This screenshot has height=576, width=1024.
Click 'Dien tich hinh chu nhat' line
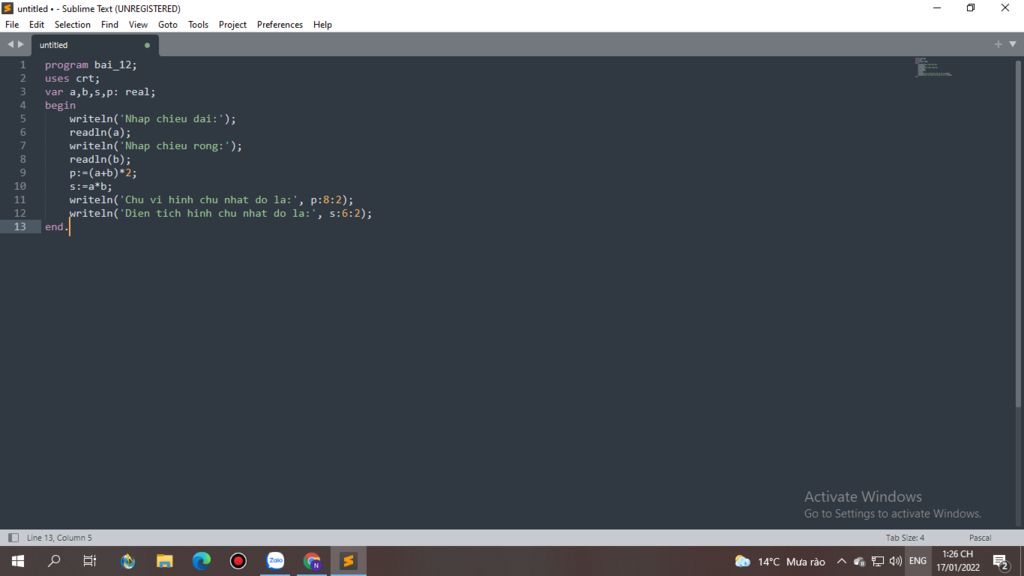tap(221, 214)
